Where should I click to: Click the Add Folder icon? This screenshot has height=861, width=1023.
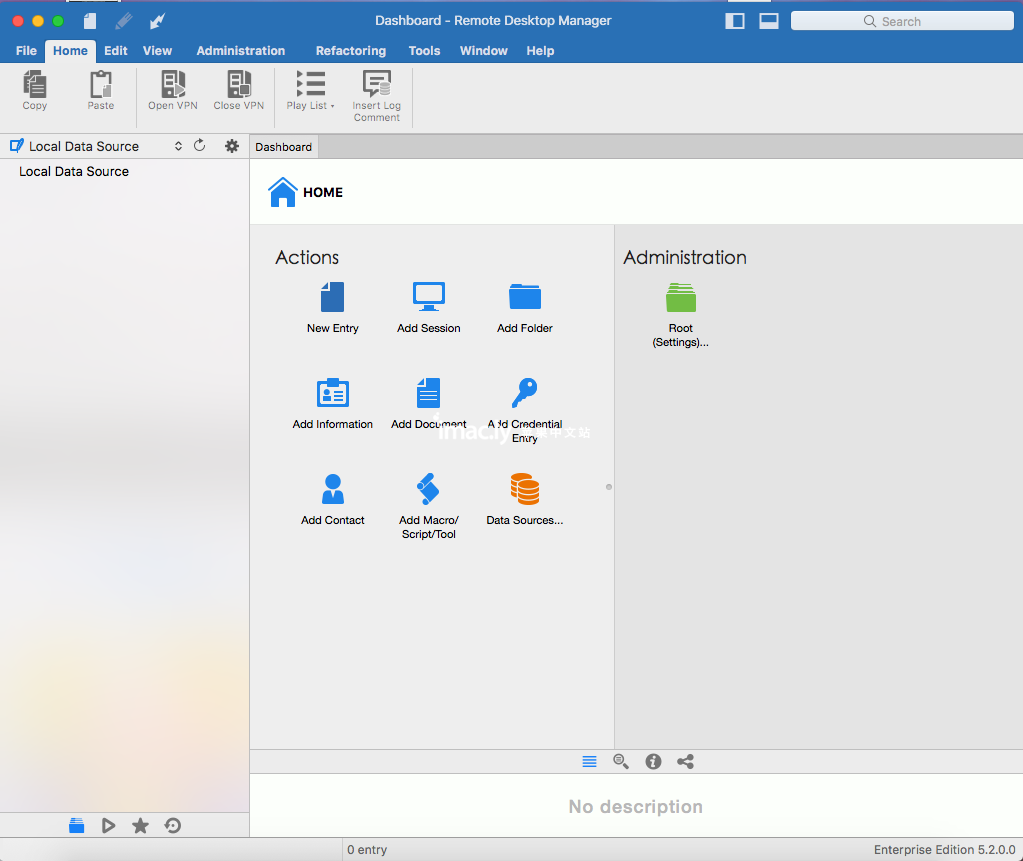(x=525, y=297)
